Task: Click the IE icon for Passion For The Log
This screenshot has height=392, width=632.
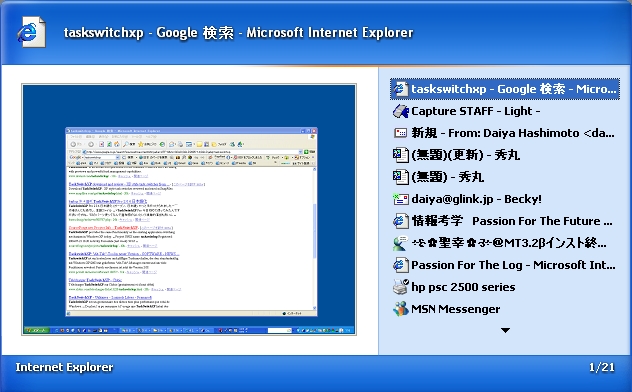Action: point(400,265)
